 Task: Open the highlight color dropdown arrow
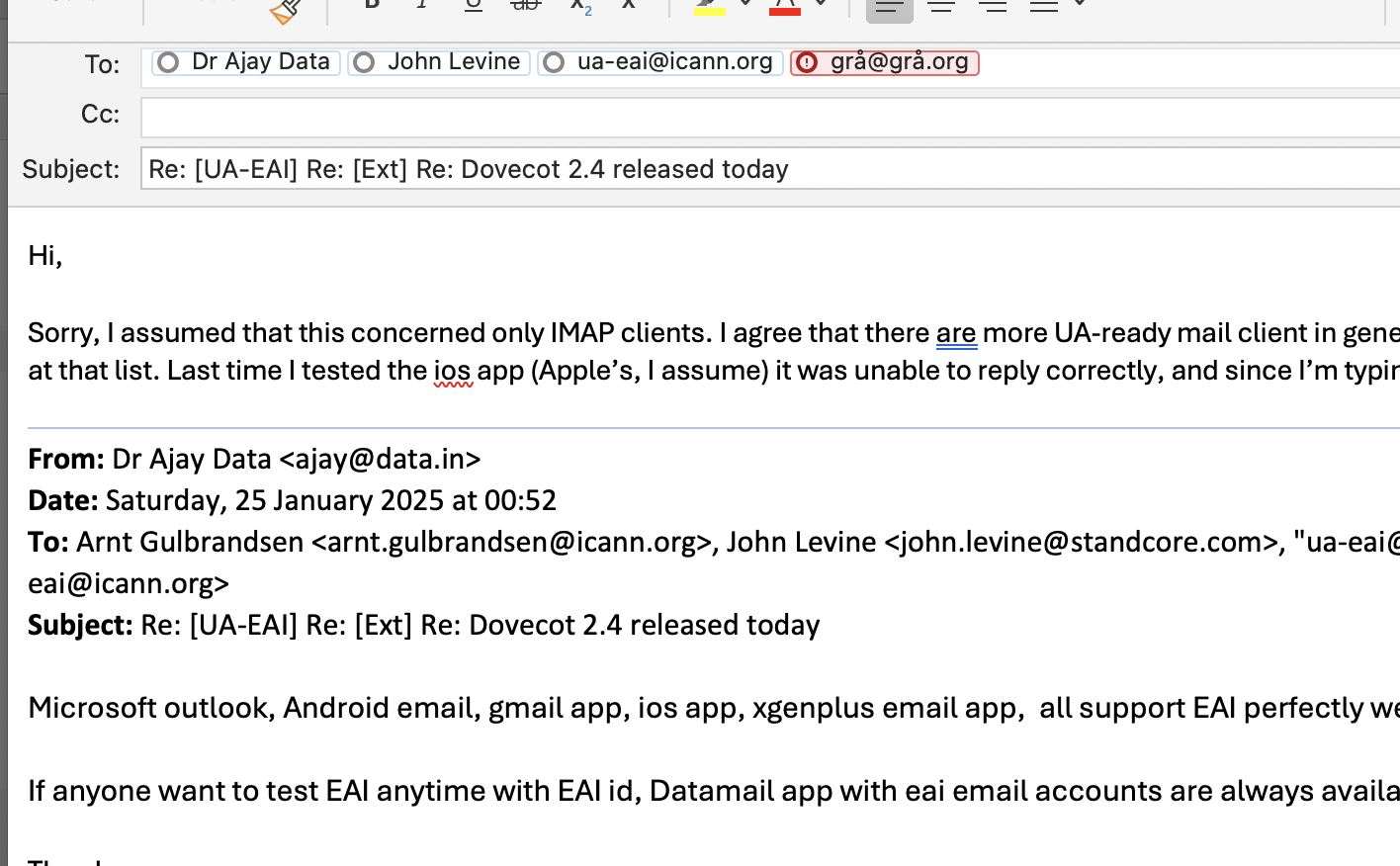(745, 4)
